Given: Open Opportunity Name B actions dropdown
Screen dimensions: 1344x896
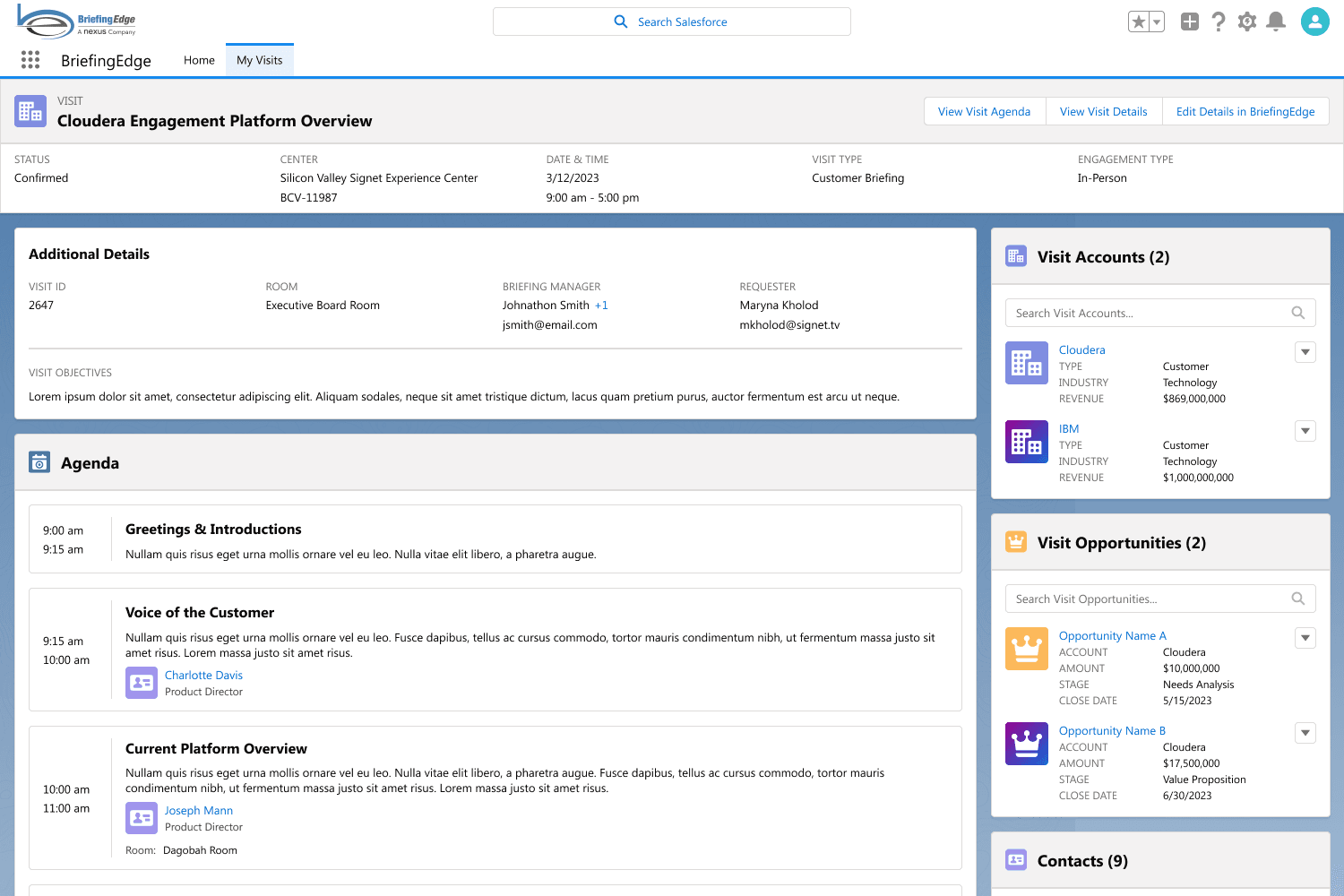Looking at the screenshot, I should point(1305,733).
